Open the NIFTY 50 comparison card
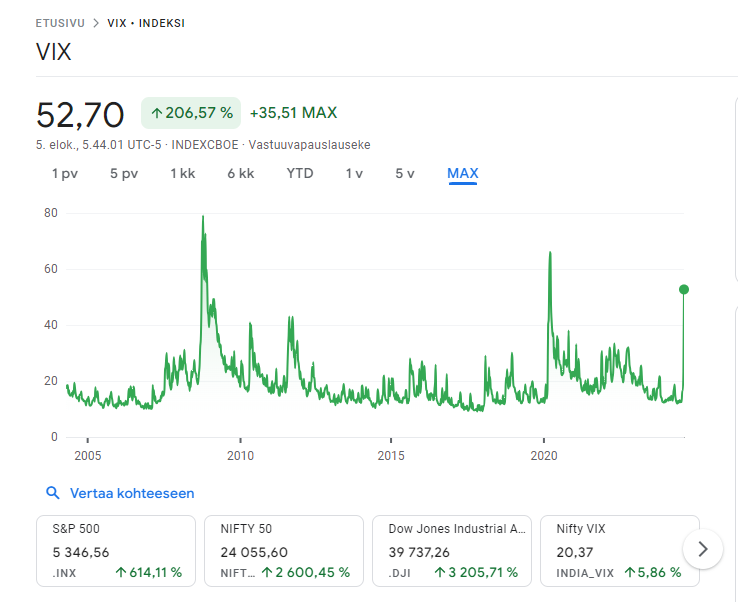 [284, 551]
